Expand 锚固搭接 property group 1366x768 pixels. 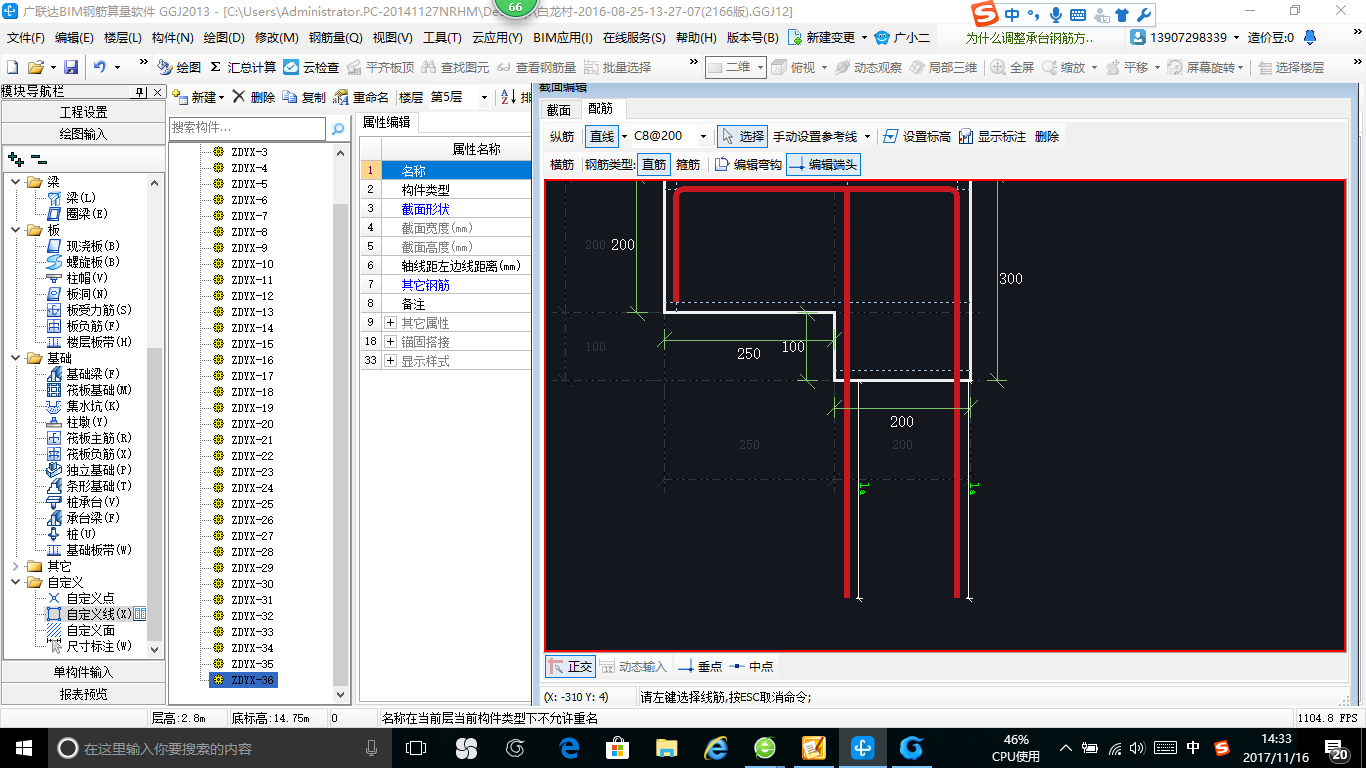(391, 342)
